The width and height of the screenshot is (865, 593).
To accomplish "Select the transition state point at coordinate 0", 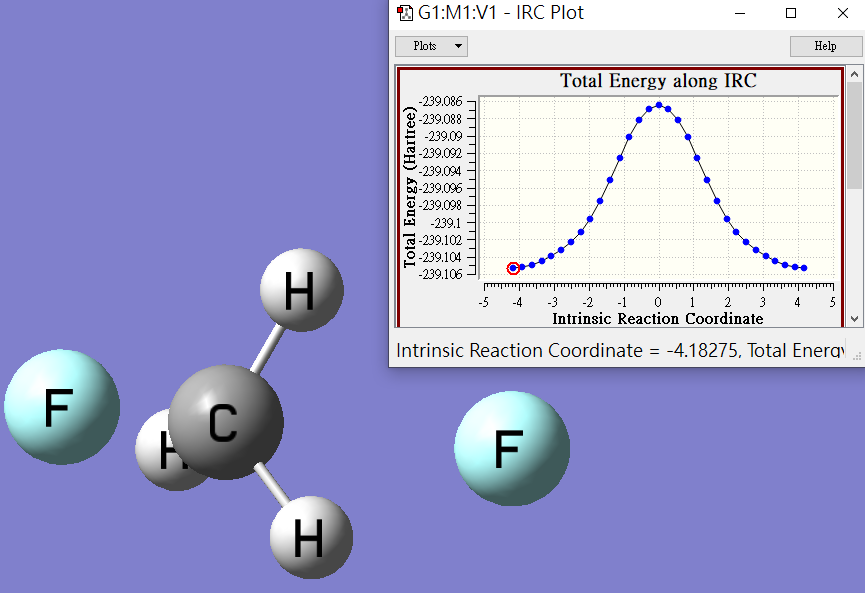I will tap(659, 105).
